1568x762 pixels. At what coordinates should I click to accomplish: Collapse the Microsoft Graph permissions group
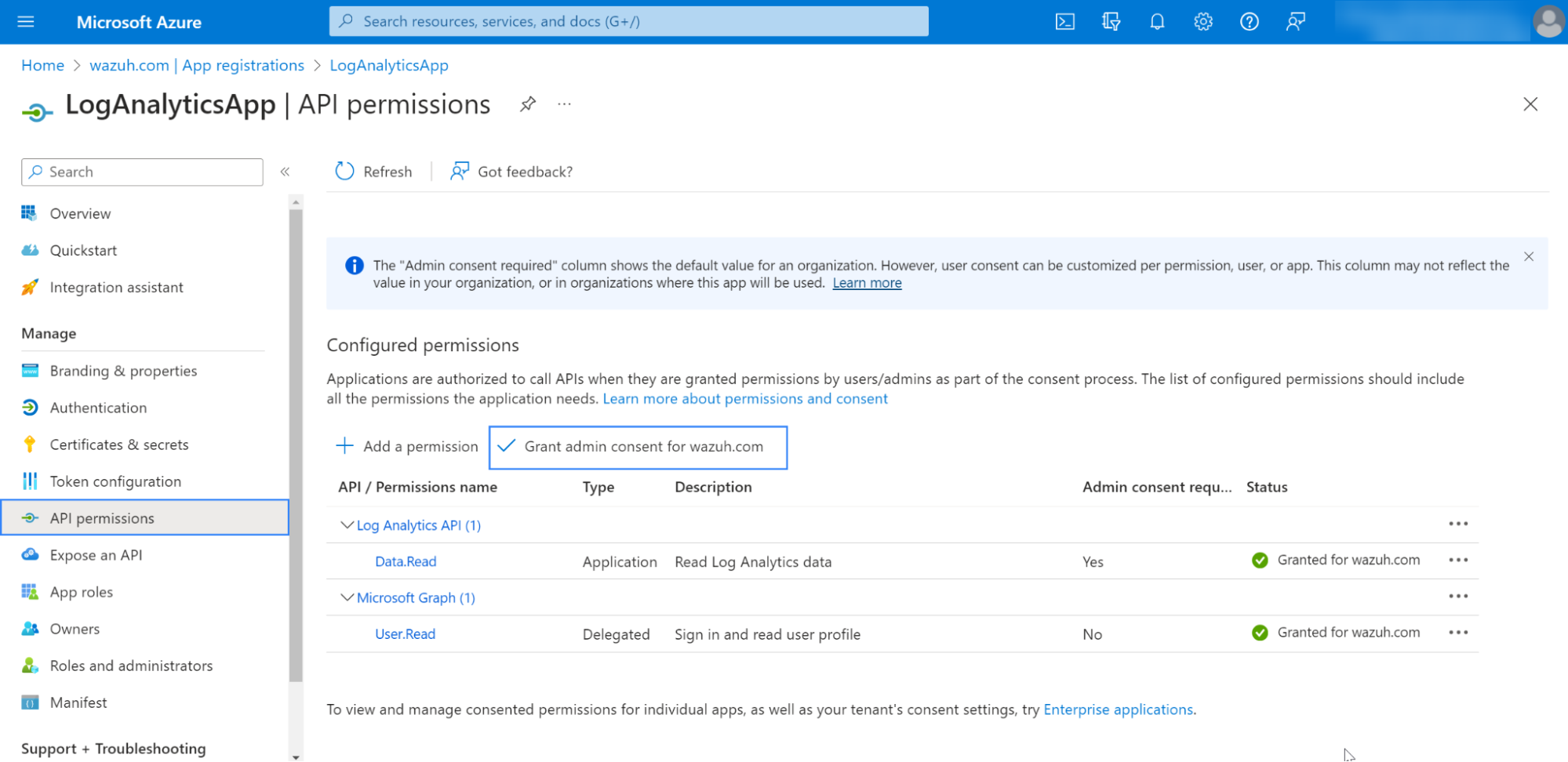(347, 597)
